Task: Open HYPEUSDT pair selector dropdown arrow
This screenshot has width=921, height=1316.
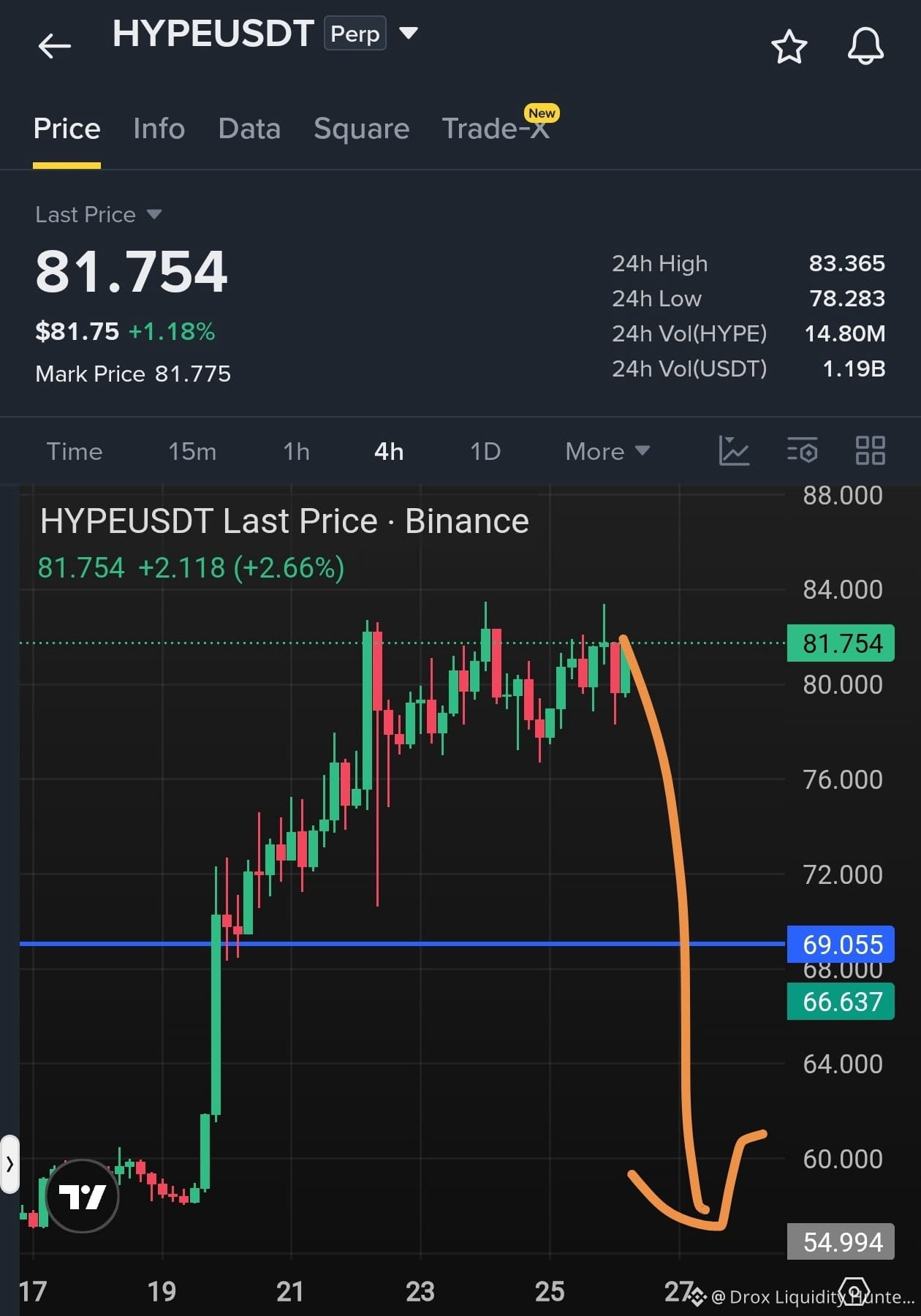Action: (408, 33)
